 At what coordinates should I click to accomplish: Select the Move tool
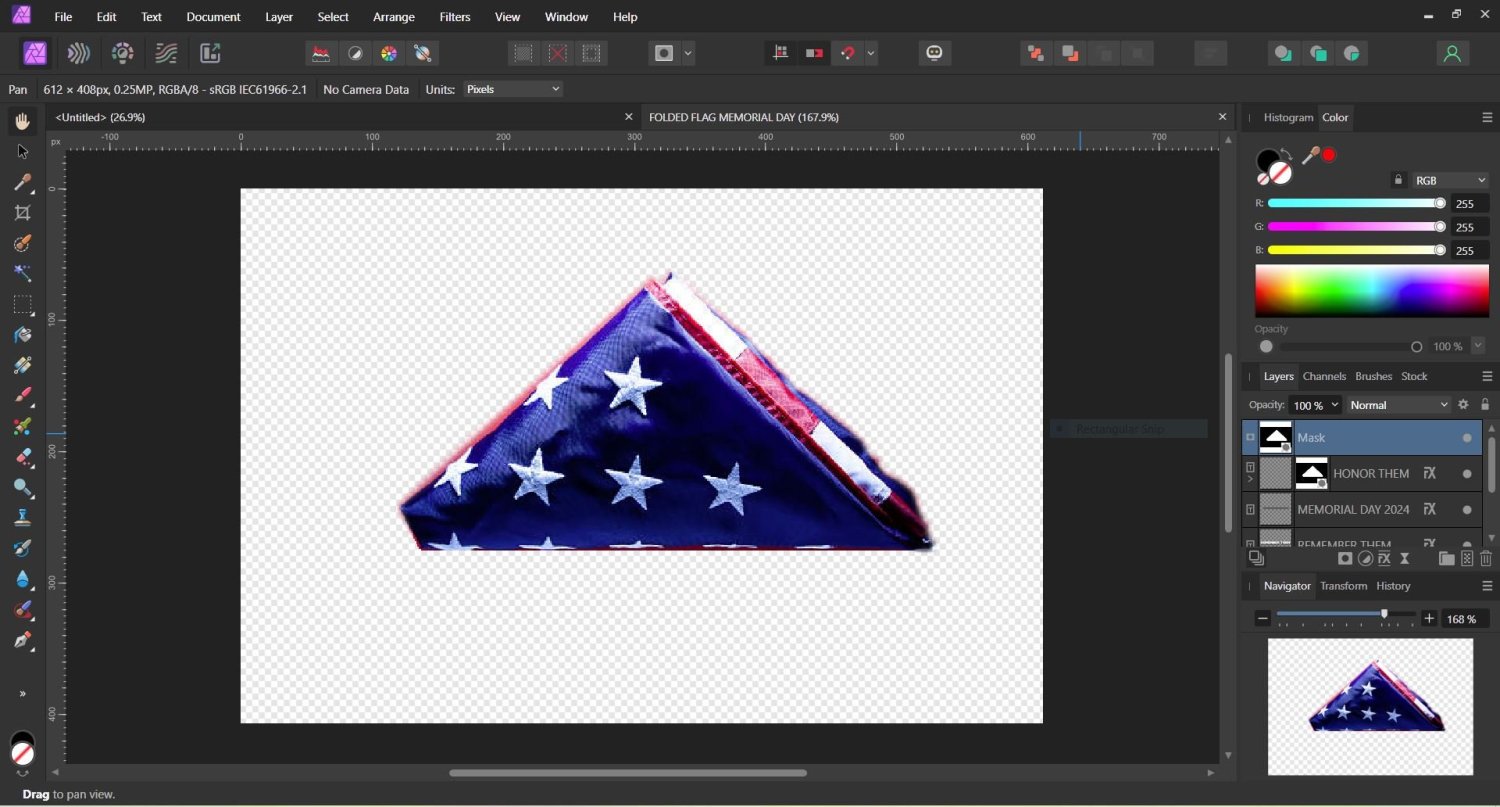coord(21,151)
